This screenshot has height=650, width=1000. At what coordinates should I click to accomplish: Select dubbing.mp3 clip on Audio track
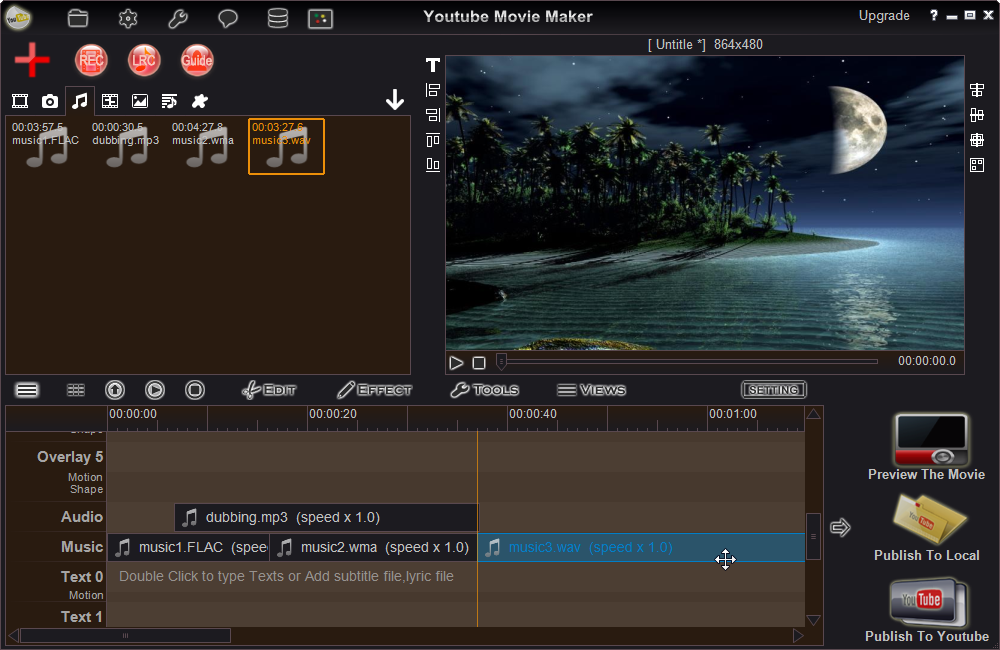coord(326,517)
